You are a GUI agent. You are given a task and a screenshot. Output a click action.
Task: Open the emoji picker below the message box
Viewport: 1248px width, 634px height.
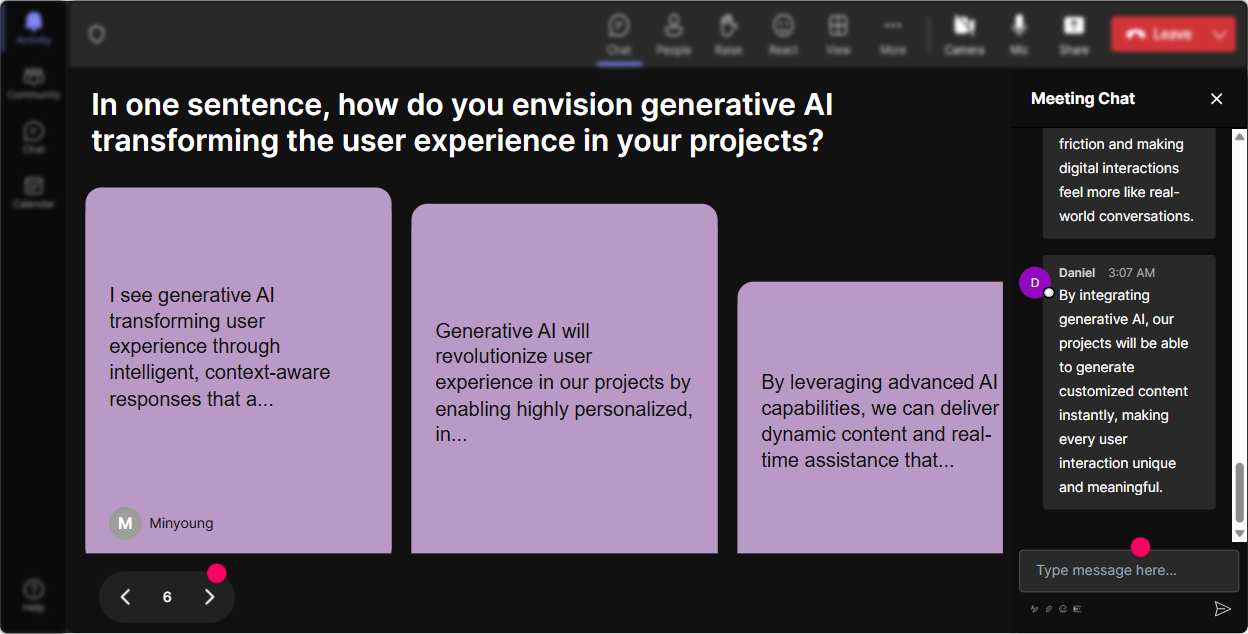1062,608
